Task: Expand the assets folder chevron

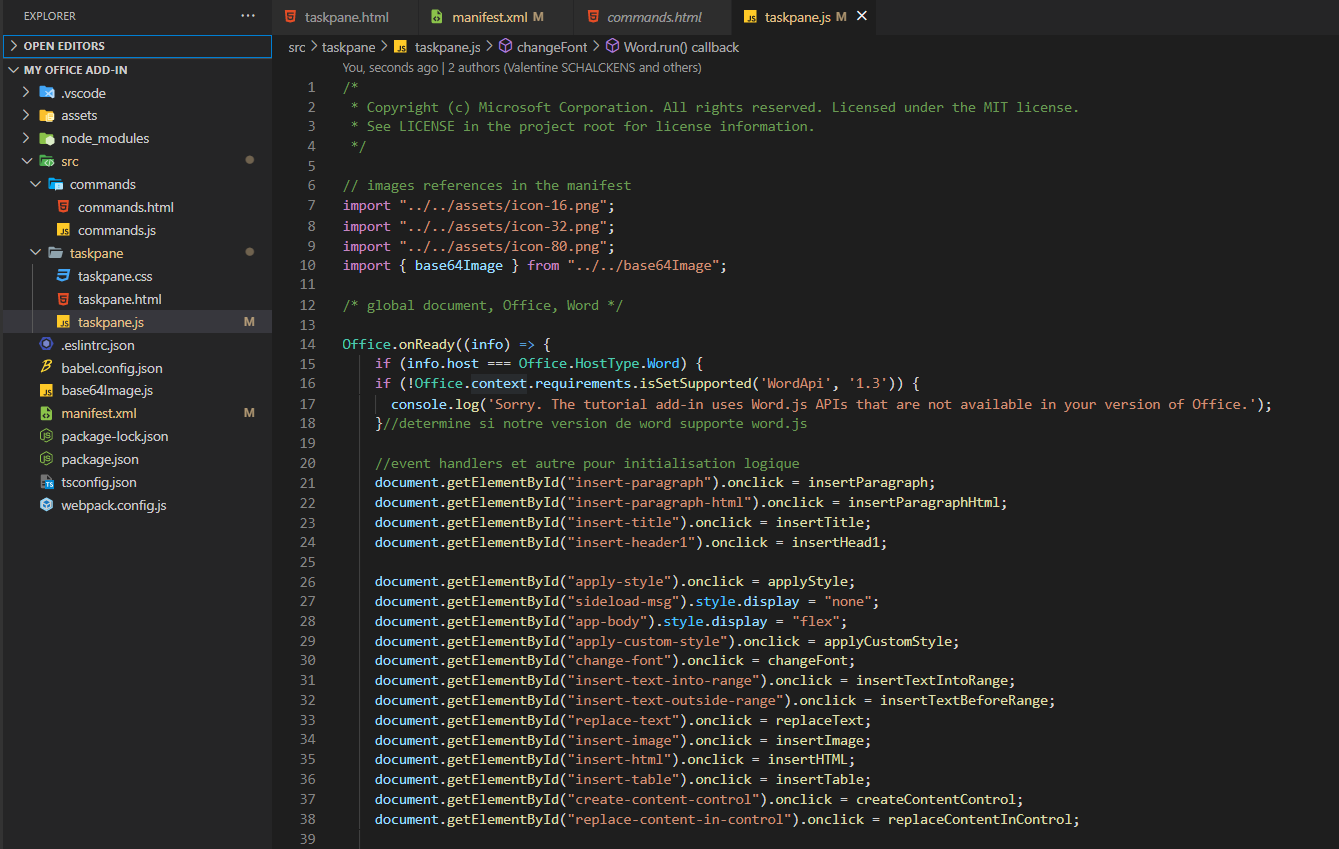Action: pyautogui.click(x=26, y=116)
